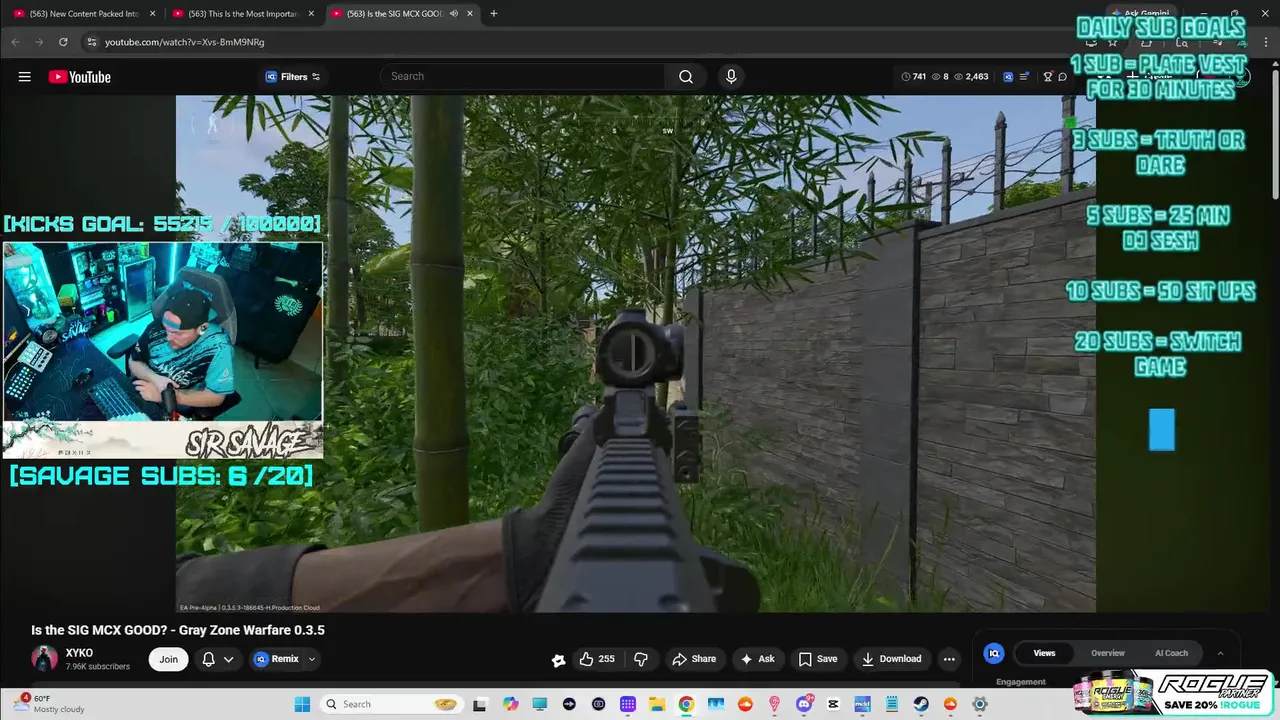Open Steam from the taskbar
Screen dimensions: 1280x720
click(921, 704)
